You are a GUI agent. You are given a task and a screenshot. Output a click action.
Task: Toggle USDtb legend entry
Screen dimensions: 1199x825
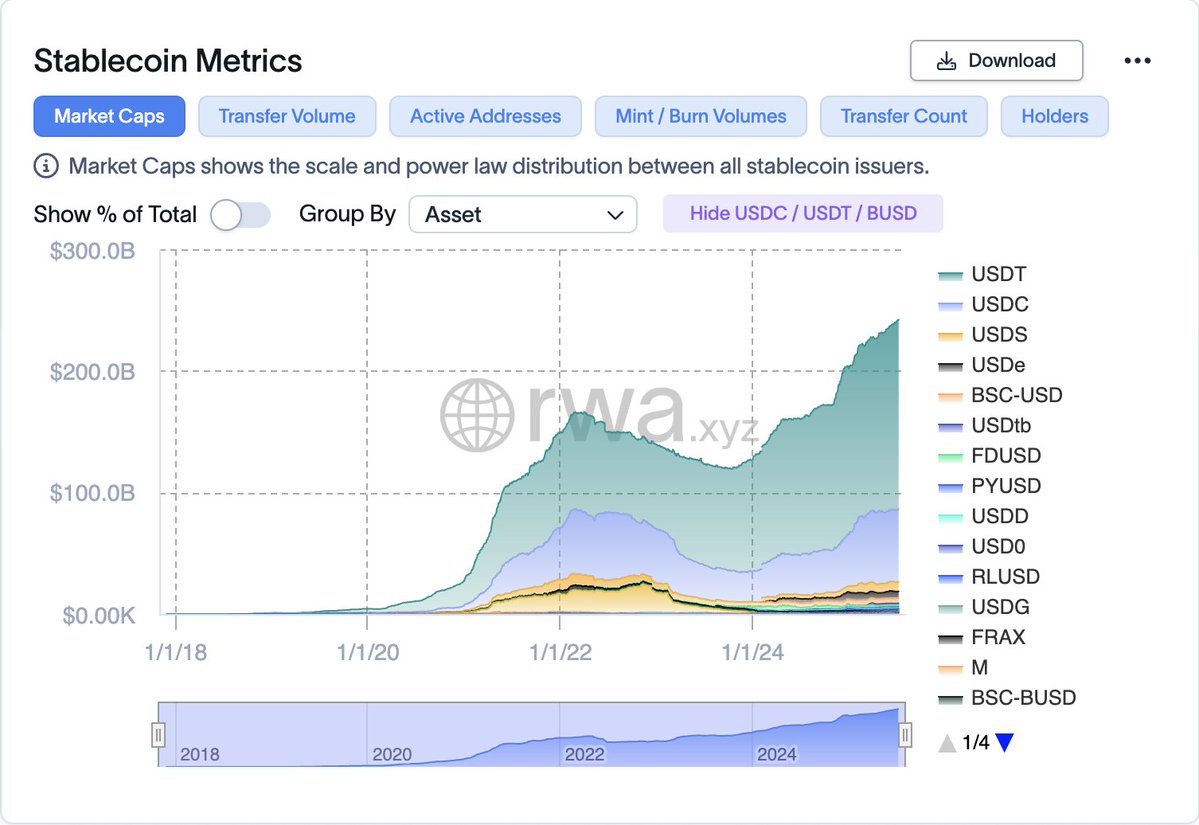coord(985,425)
